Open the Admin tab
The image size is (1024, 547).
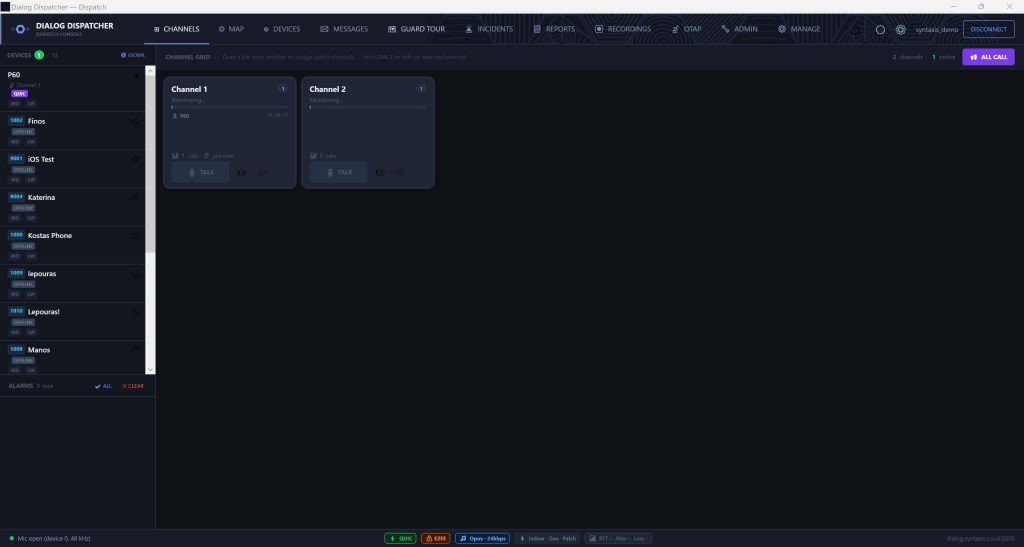pyautogui.click(x=739, y=29)
